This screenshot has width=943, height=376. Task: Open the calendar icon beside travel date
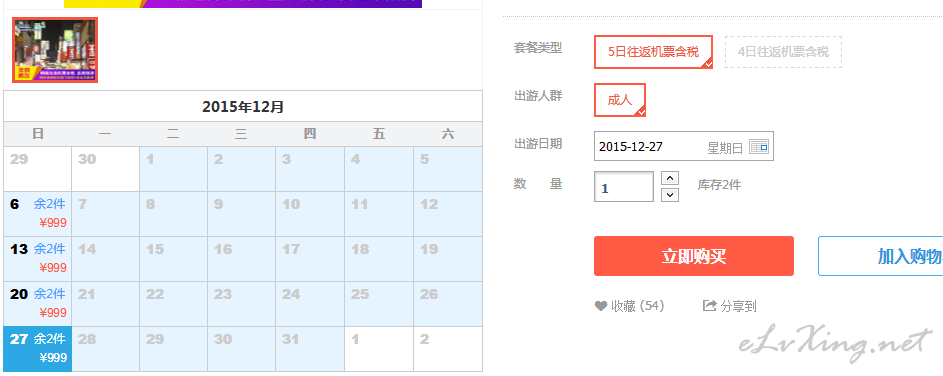point(759,147)
